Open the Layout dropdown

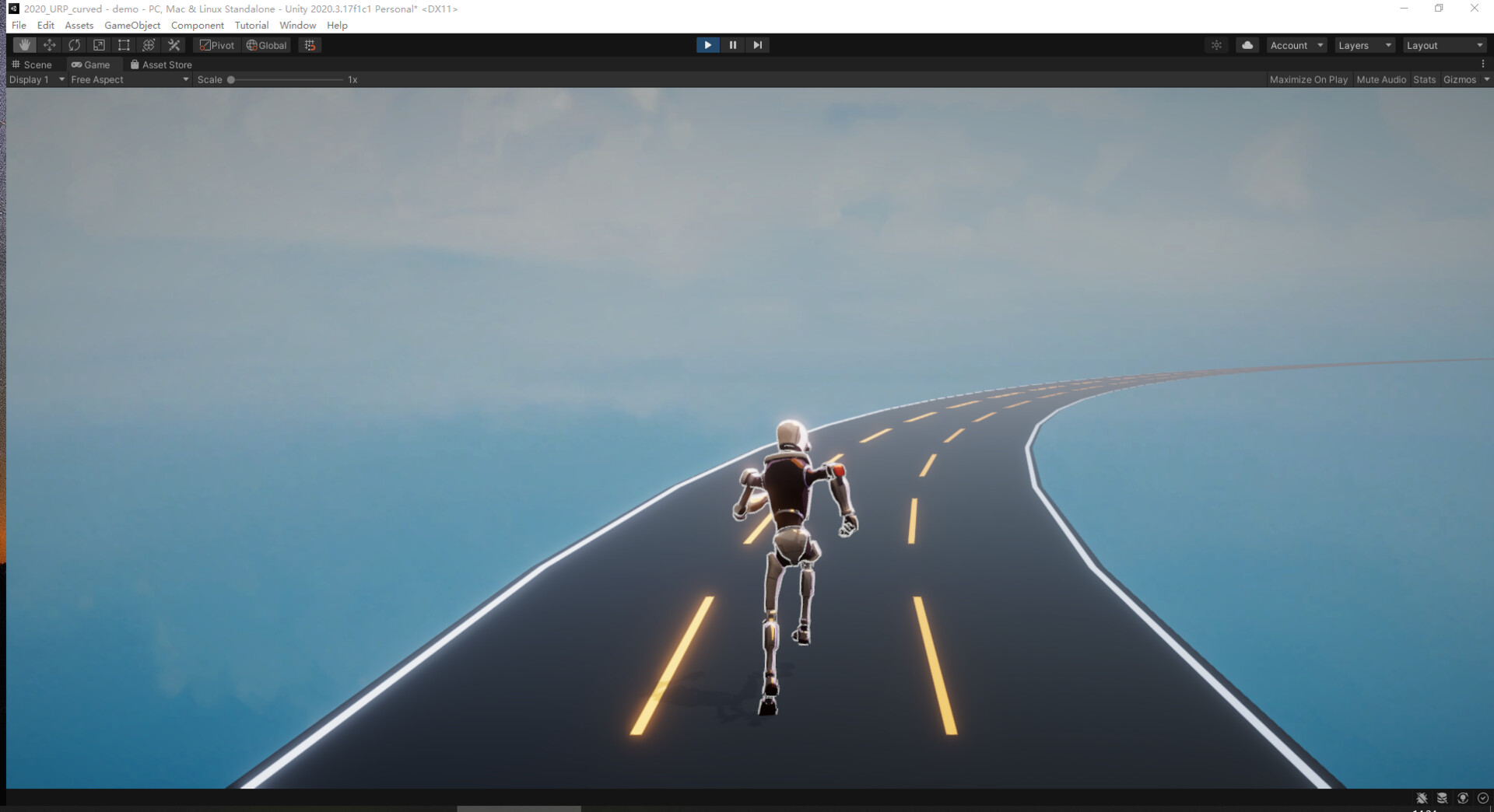(x=1443, y=45)
